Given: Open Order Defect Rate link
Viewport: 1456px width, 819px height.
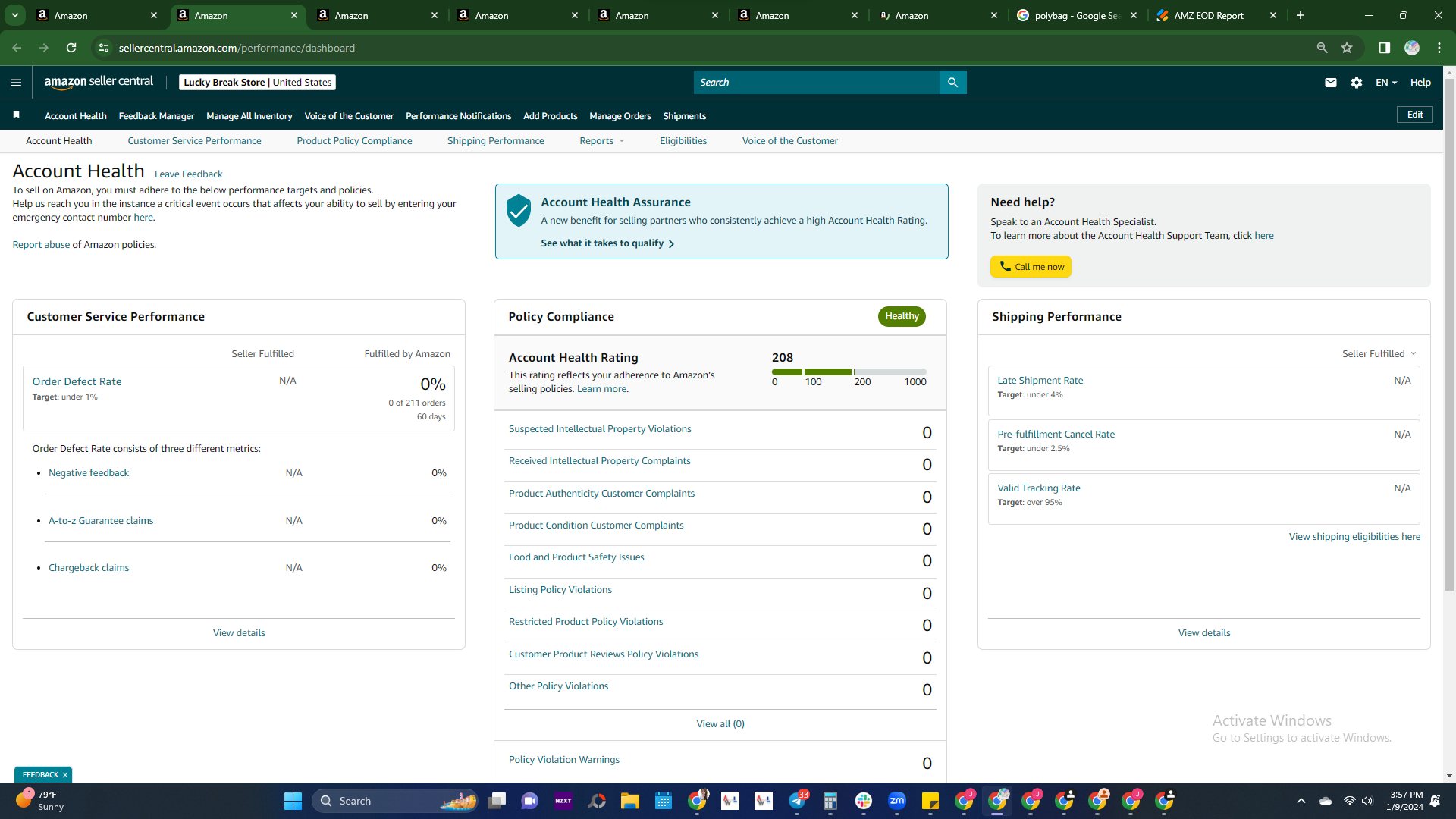Looking at the screenshot, I should (x=77, y=381).
